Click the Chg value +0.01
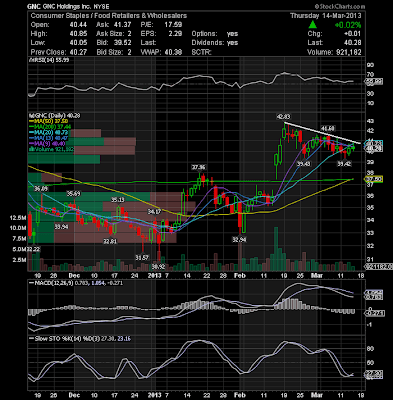 353,34
